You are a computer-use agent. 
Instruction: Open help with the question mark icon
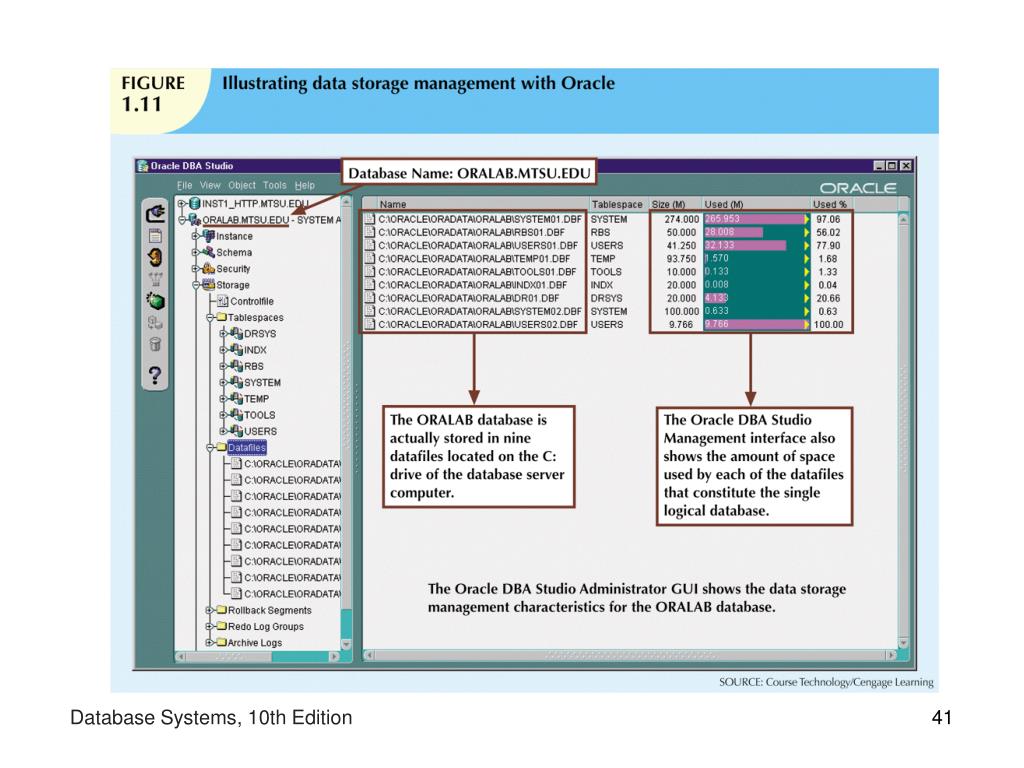point(155,376)
